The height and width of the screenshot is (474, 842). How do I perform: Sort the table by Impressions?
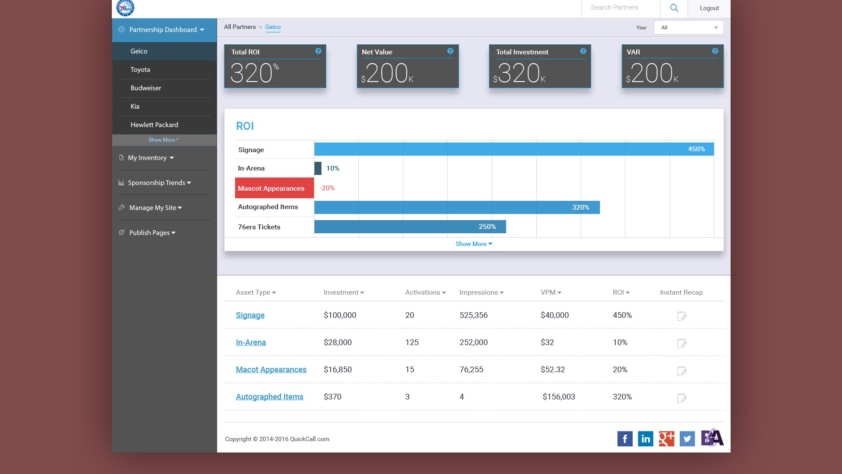tap(481, 293)
